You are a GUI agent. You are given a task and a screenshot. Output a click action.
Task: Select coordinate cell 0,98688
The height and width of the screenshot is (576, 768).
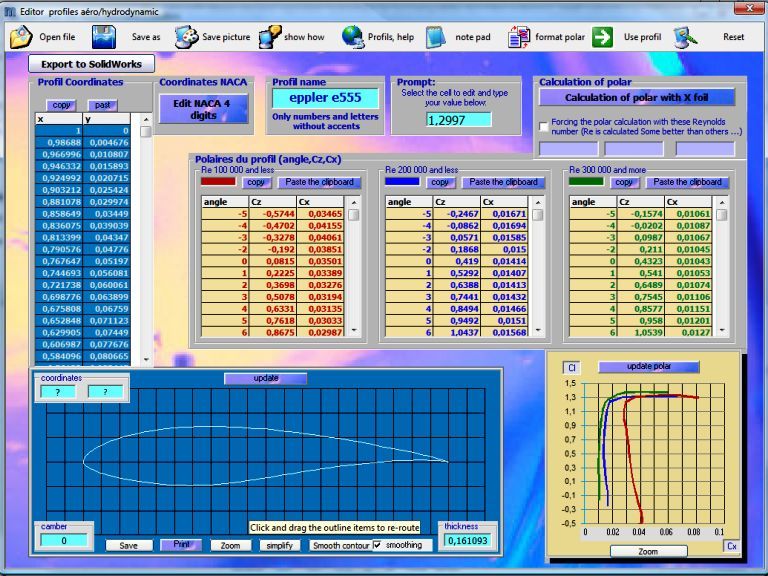(59, 143)
